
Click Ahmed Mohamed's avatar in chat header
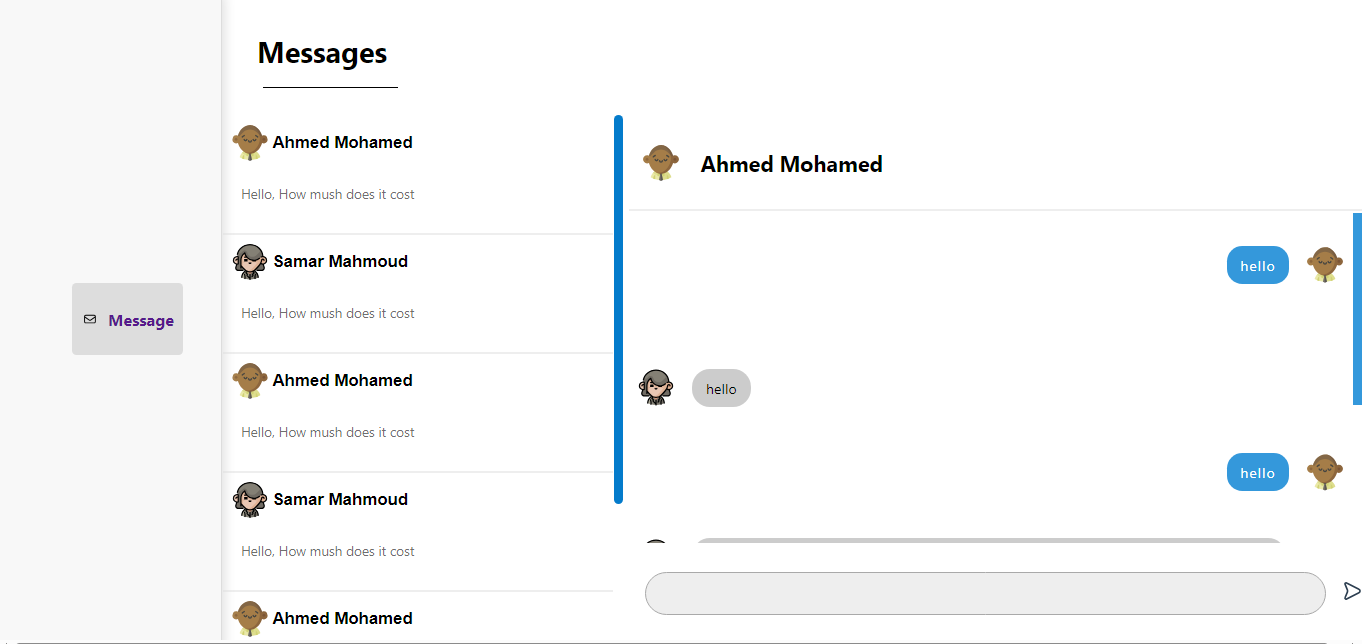(x=660, y=163)
